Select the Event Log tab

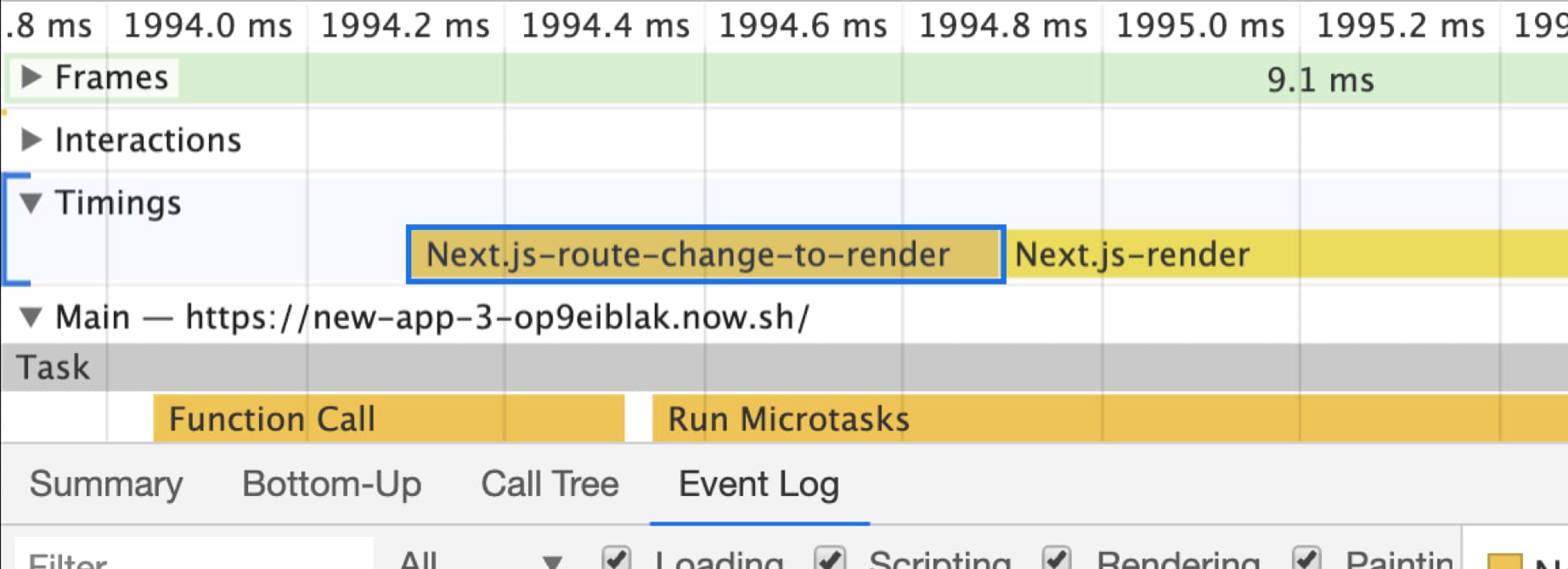pyautogui.click(x=759, y=485)
